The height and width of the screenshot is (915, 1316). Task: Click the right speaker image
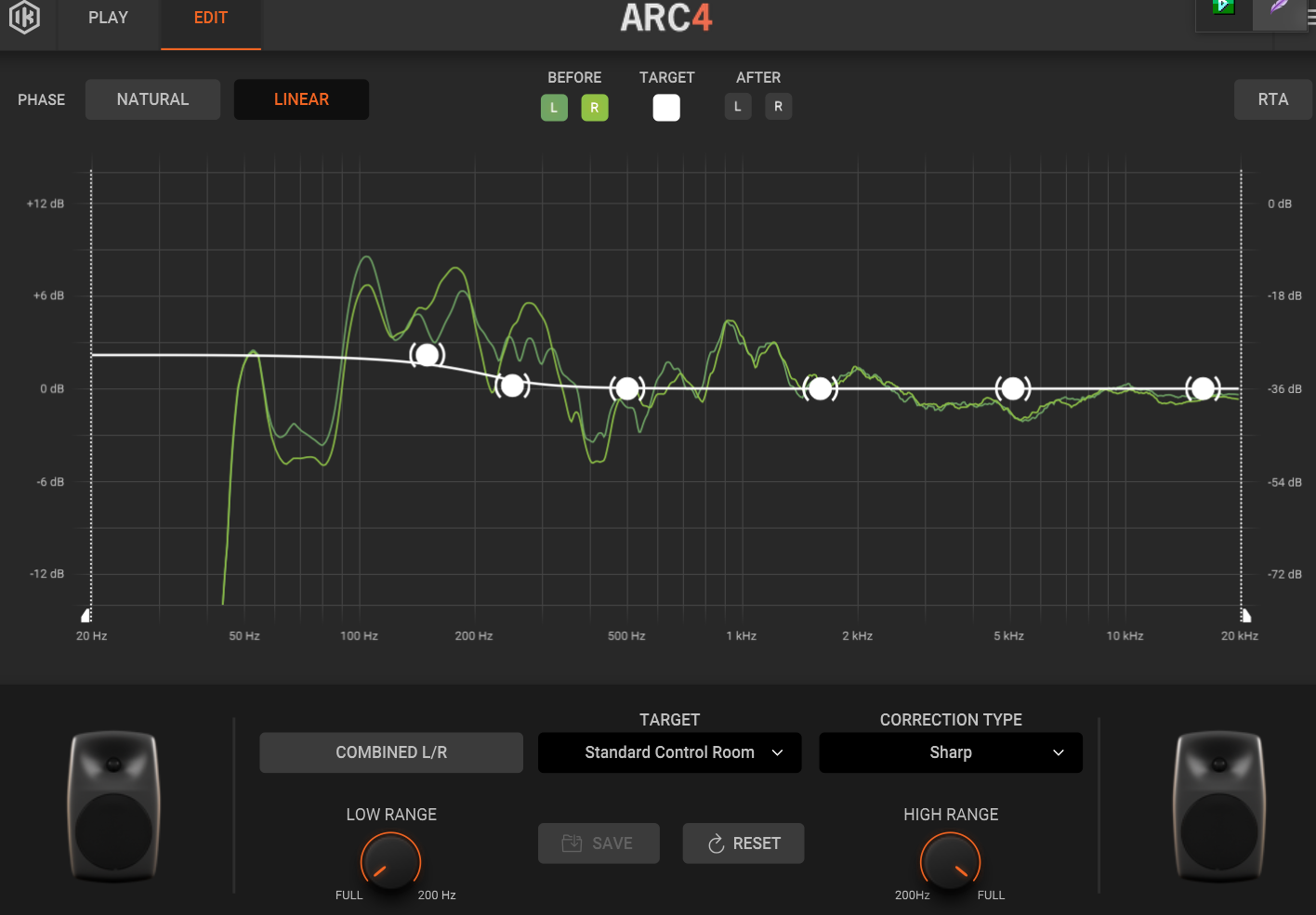click(1219, 806)
